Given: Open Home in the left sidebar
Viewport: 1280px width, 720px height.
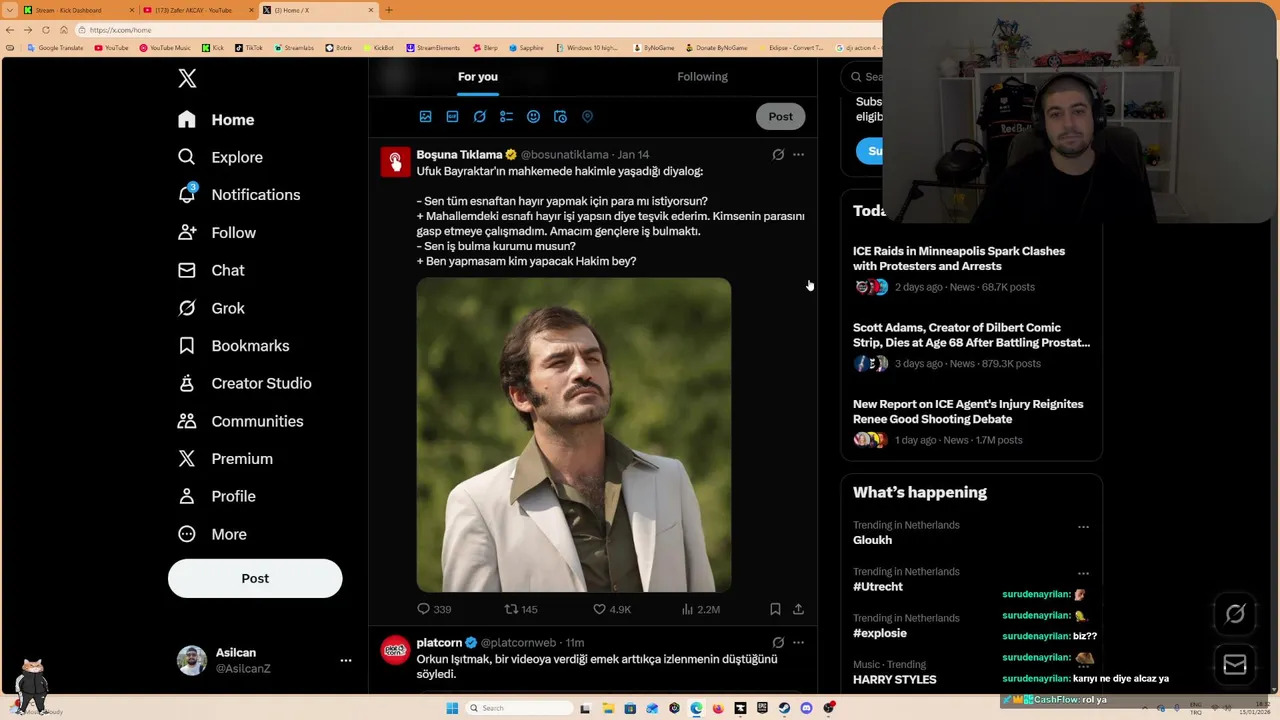Looking at the screenshot, I should point(216,120).
